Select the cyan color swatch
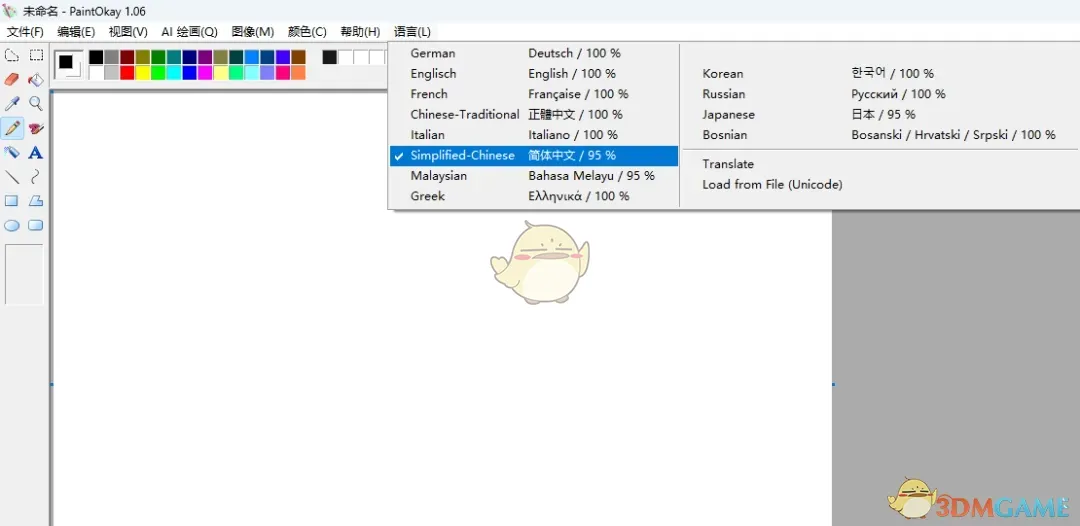The height and width of the screenshot is (526, 1080). pyautogui.click(x=174, y=72)
